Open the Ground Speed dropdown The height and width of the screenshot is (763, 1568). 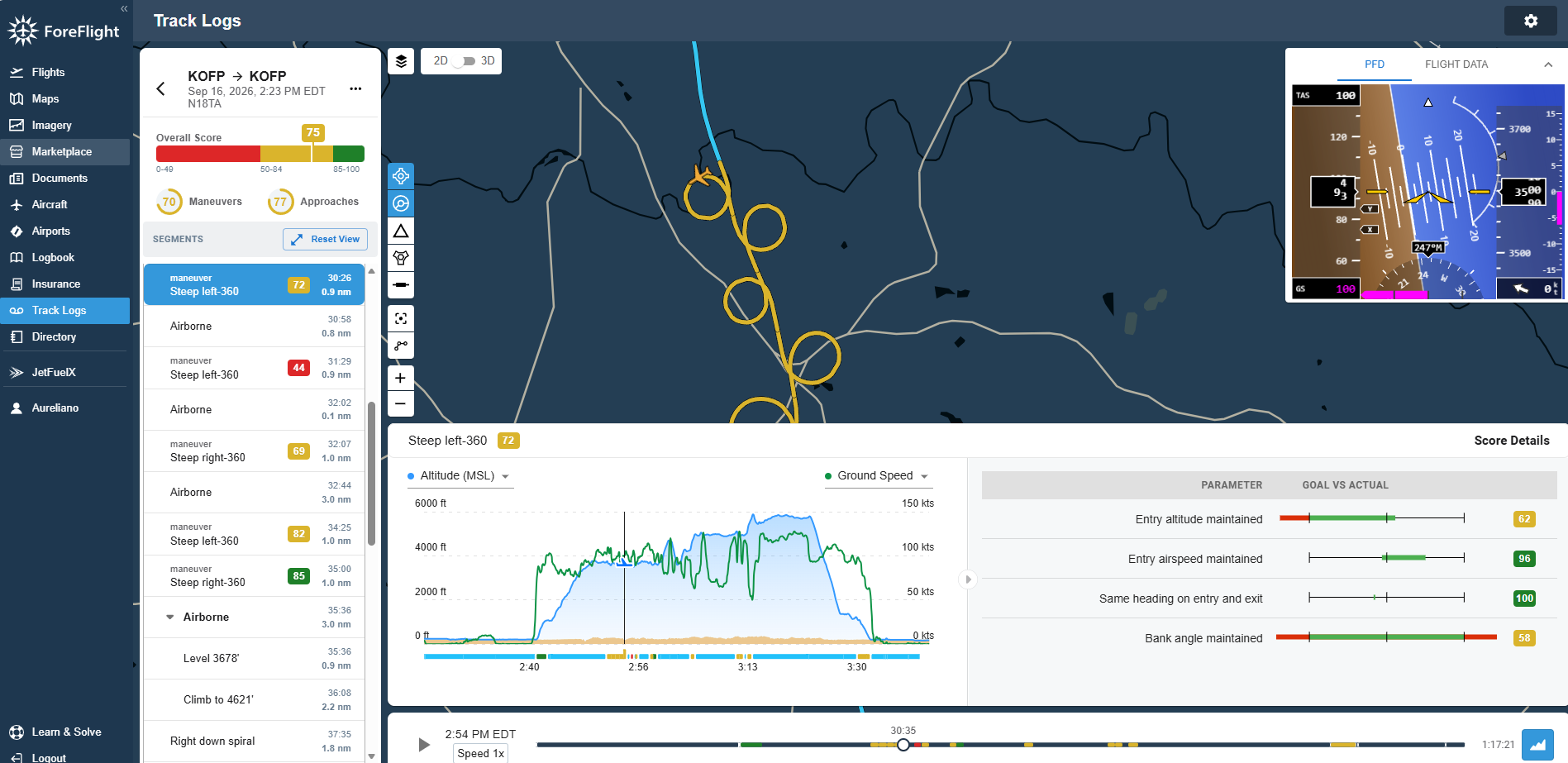pyautogui.click(x=877, y=476)
